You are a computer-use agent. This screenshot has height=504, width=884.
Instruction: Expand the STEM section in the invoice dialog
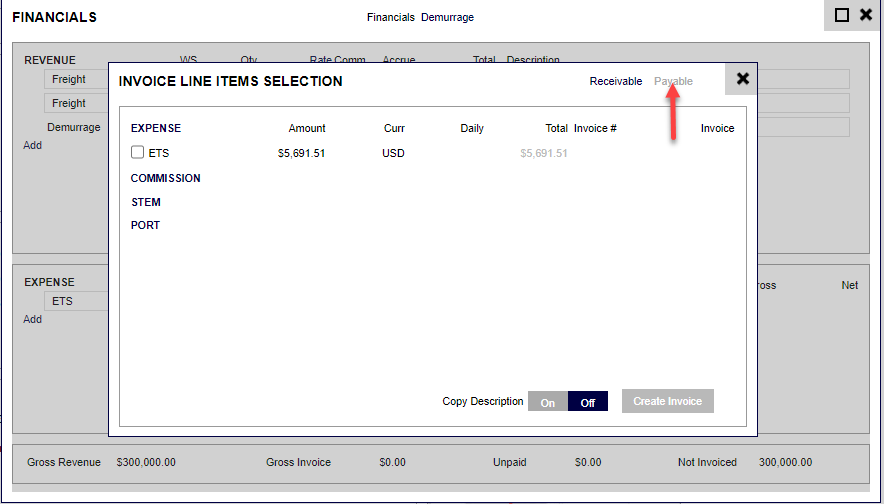(146, 202)
